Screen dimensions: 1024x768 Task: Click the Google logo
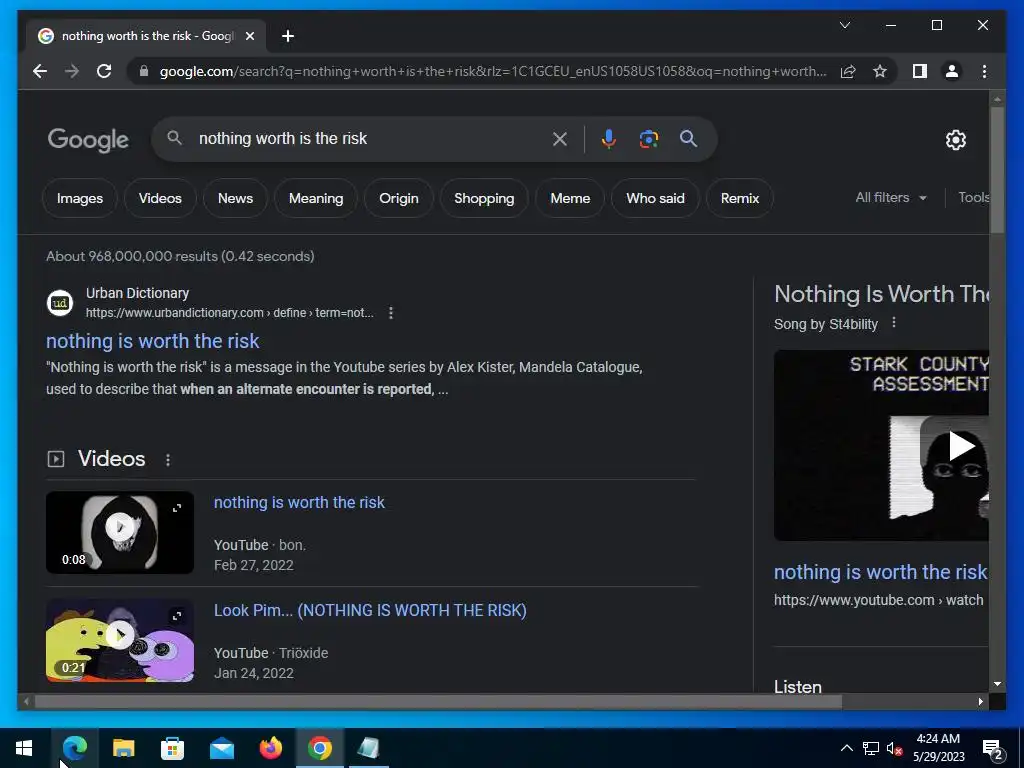click(x=88, y=139)
